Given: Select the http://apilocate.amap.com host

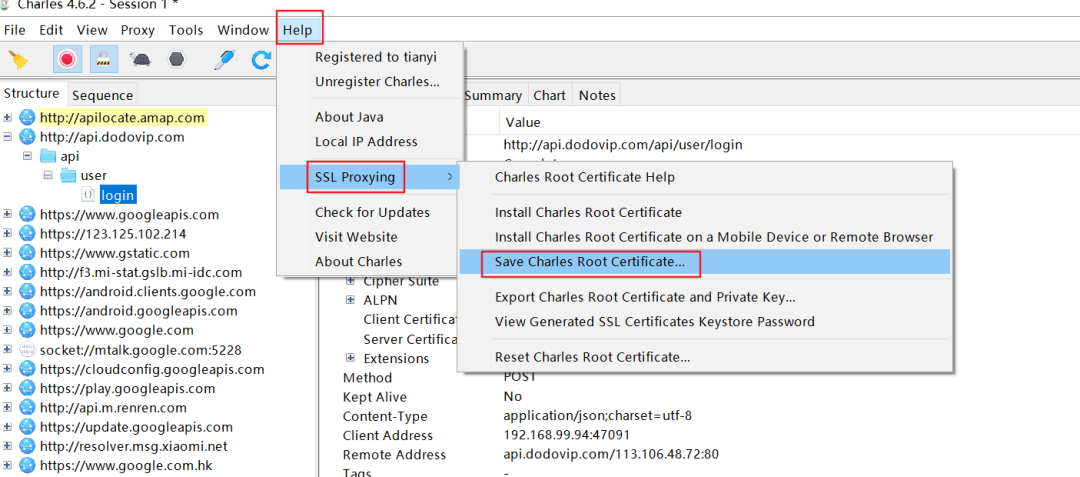Looking at the screenshot, I should click(x=122, y=118).
